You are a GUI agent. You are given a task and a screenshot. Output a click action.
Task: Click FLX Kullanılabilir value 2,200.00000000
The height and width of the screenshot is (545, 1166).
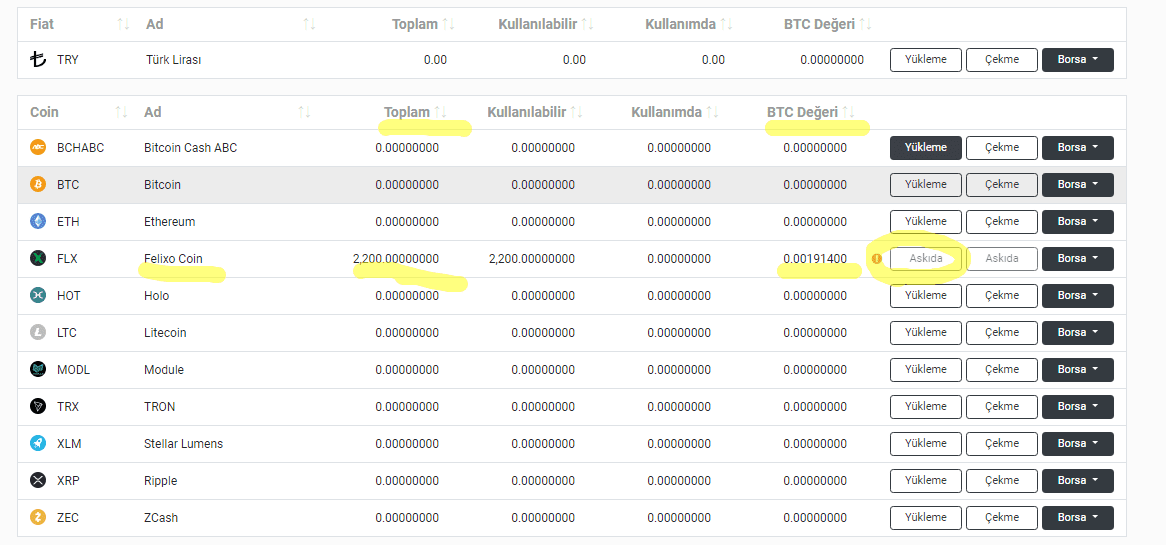click(x=532, y=259)
